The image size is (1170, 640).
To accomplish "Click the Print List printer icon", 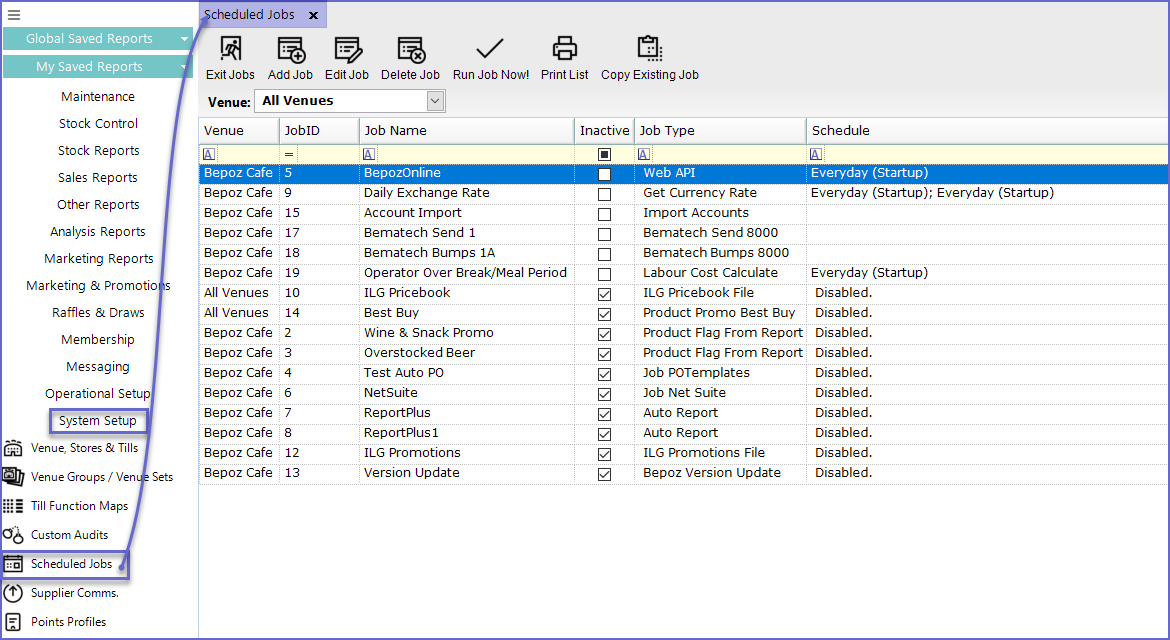I will coord(565,49).
